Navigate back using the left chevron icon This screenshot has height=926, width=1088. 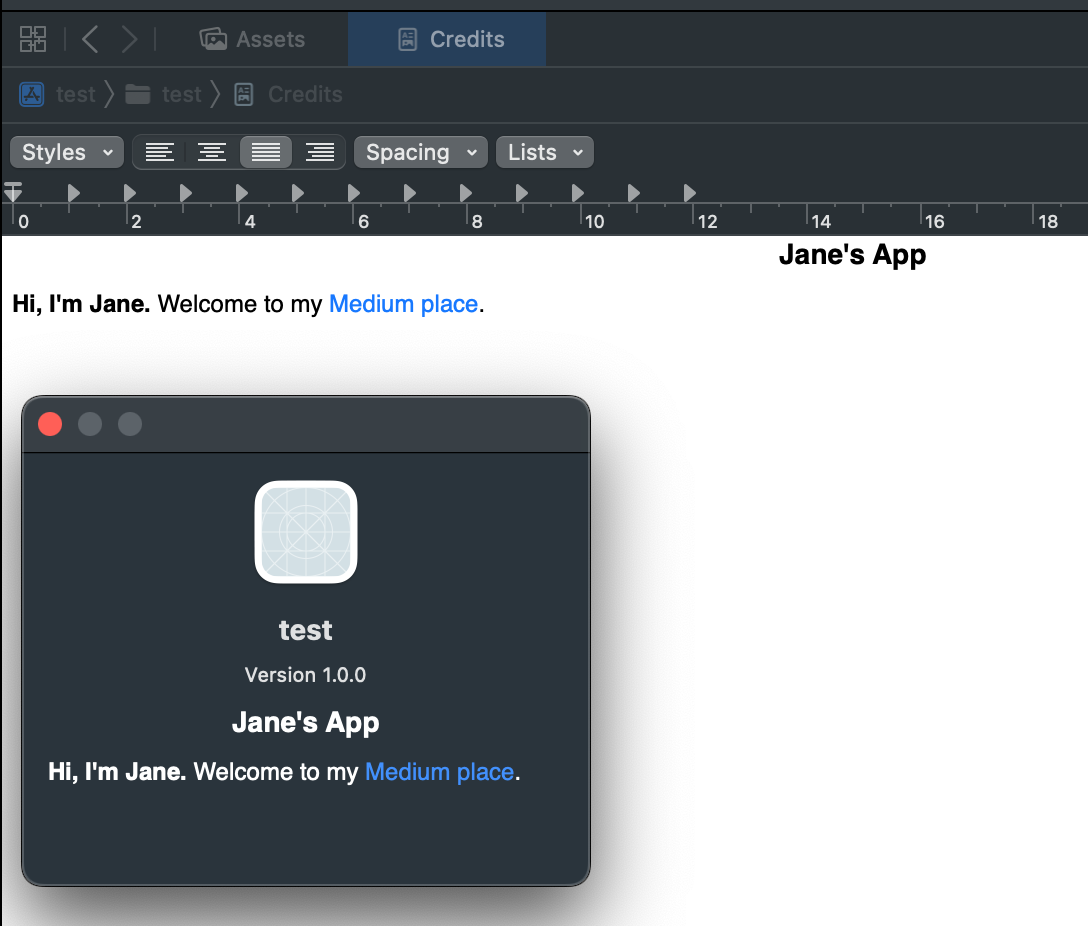tap(89, 39)
